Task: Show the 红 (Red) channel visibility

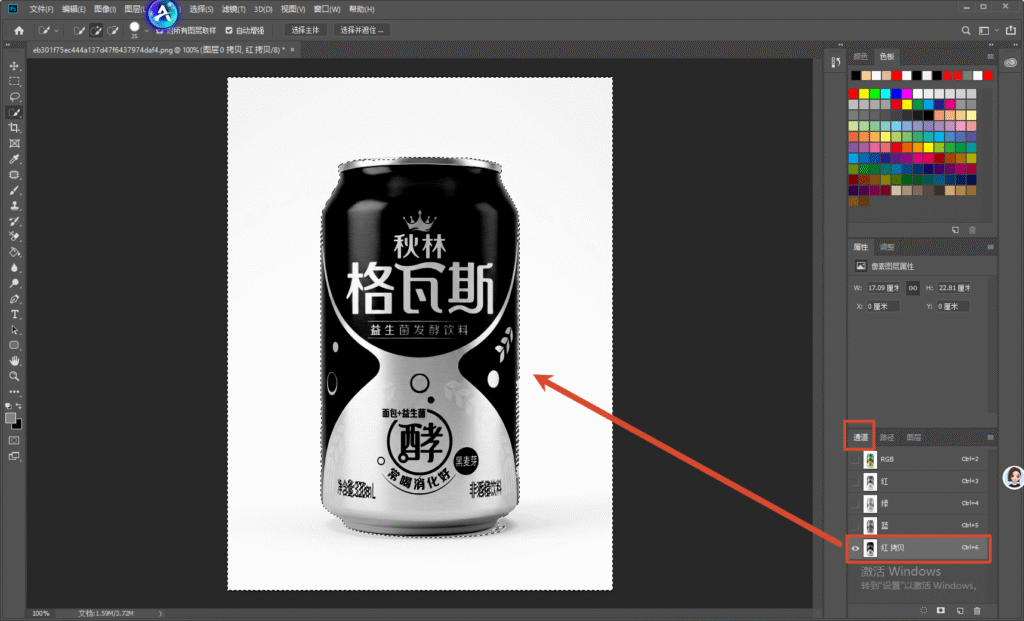Action: 855,482
